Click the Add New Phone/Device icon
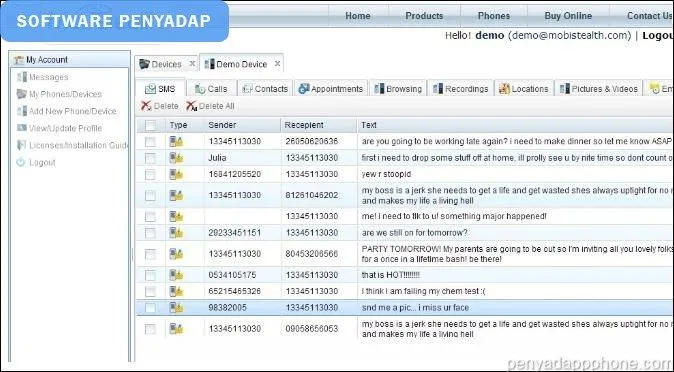Viewport: 674px width, 372px height. [x=21, y=111]
